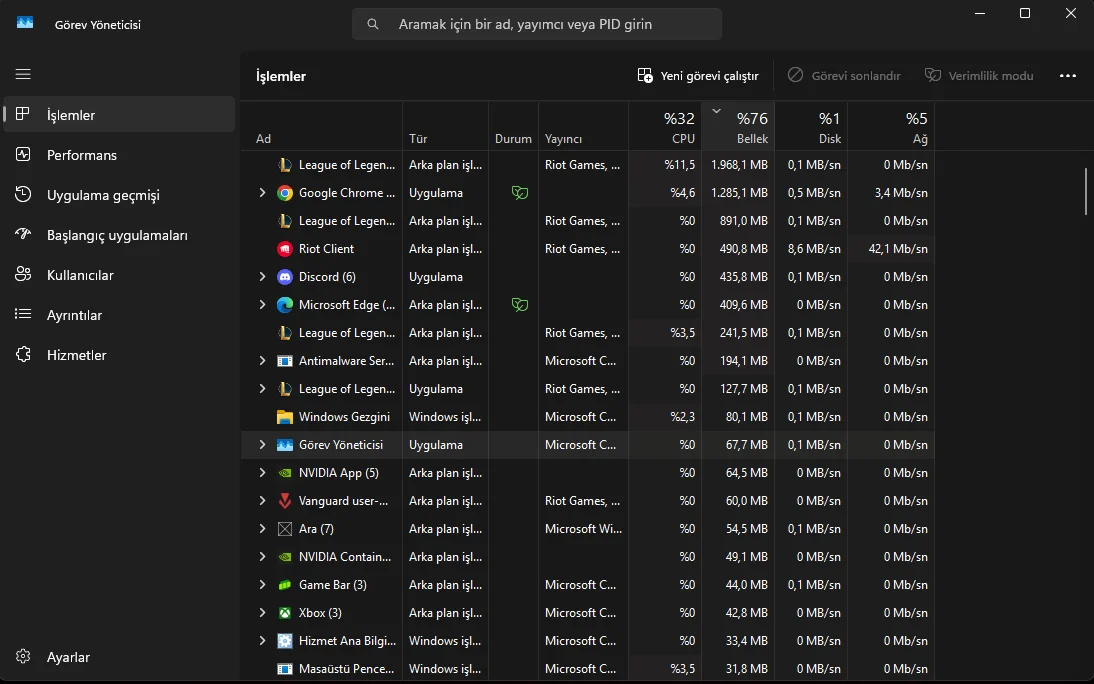Screen dimensions: 1094x684
Task: Expand the Google Chrome process group
Action: tap(262, 193)
